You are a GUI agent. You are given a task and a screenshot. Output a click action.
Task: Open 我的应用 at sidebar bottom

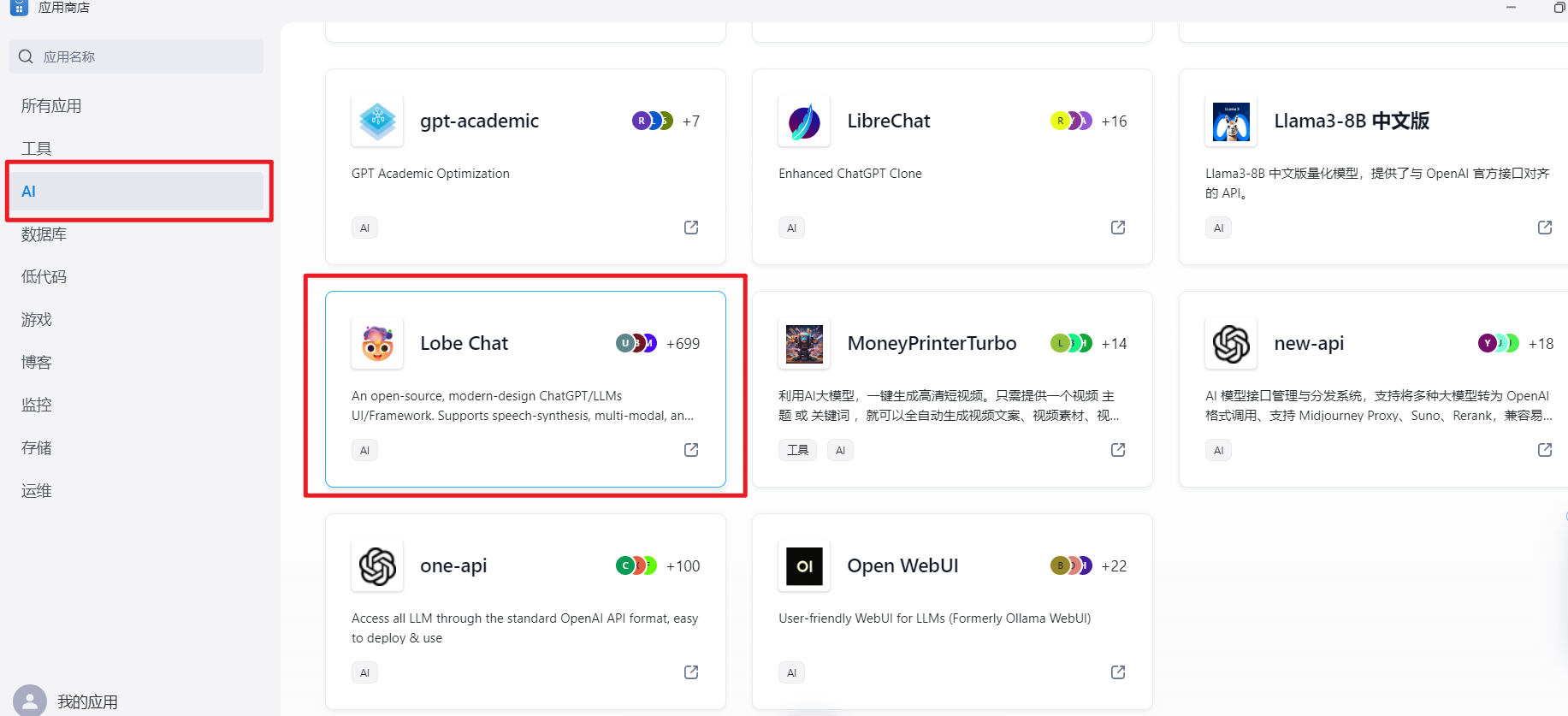(87, 701)
